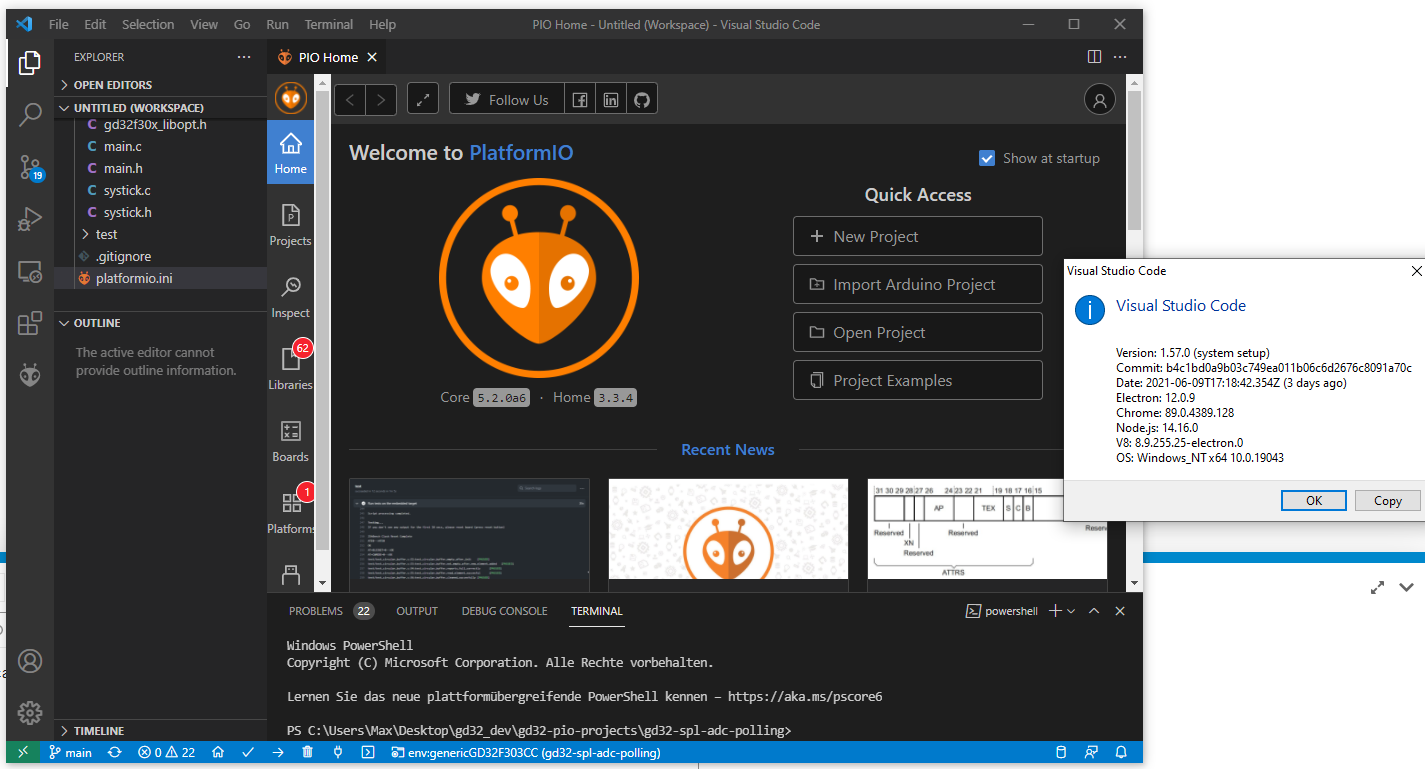
Task: Click Import Arduino Project button
Action: click(x=918, y=284)
